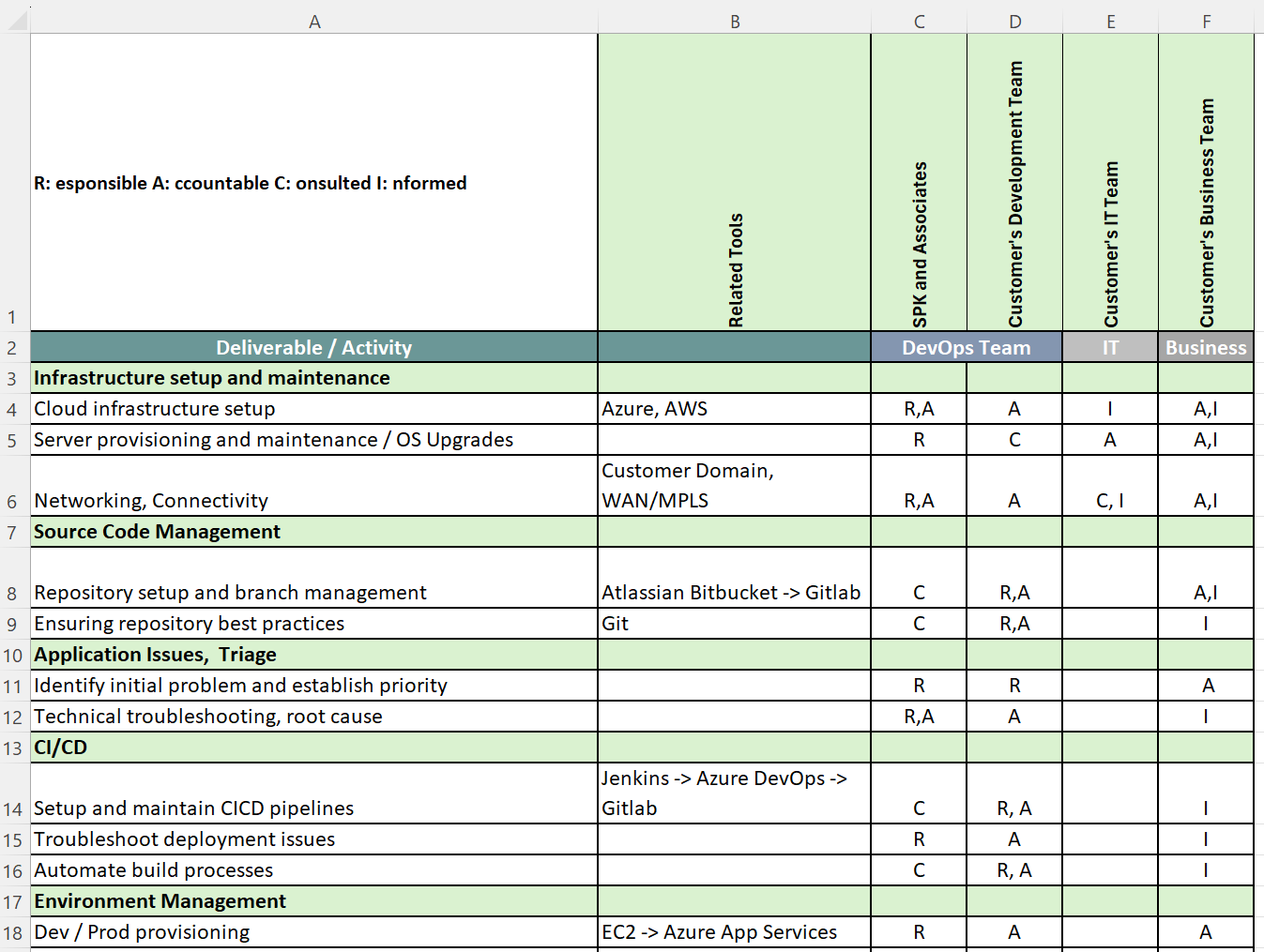Click "Customer's Development Team" header
The height and width of the screenshot is (952, 1264).
point(1014,182)
